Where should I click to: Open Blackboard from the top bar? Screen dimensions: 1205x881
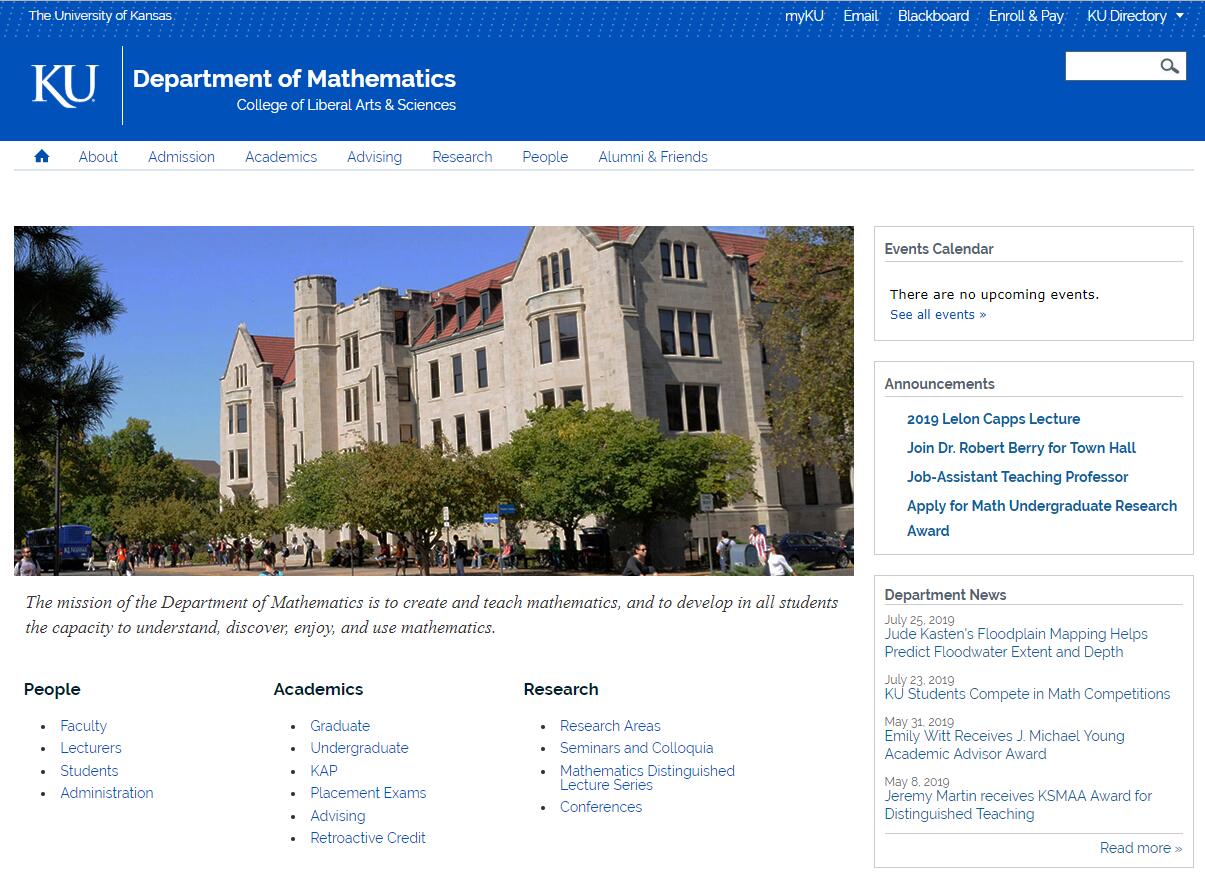point(932,15)
